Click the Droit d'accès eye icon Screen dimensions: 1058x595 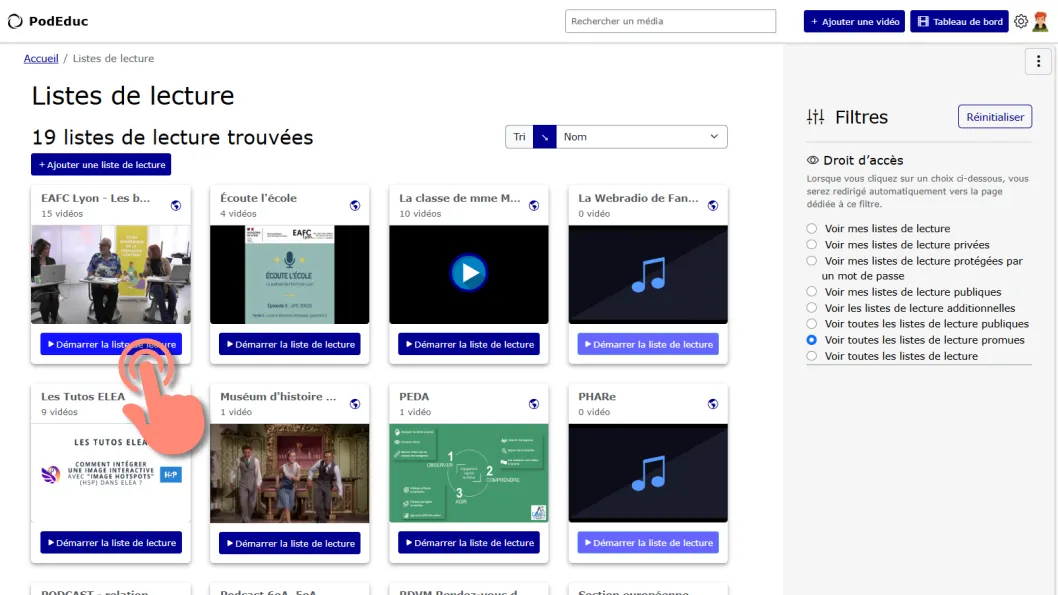pyautogui.click(x=812, y=160)
